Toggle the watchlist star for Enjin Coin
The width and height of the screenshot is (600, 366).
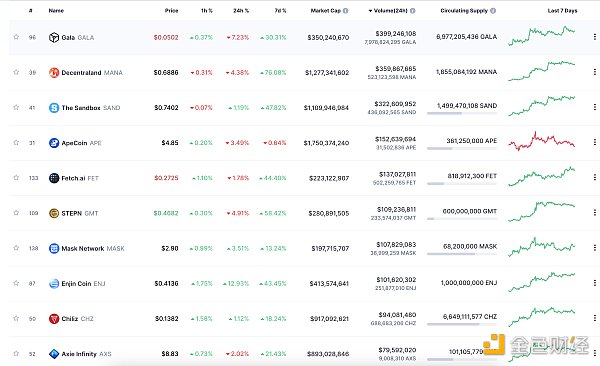[x=16, y=283]
